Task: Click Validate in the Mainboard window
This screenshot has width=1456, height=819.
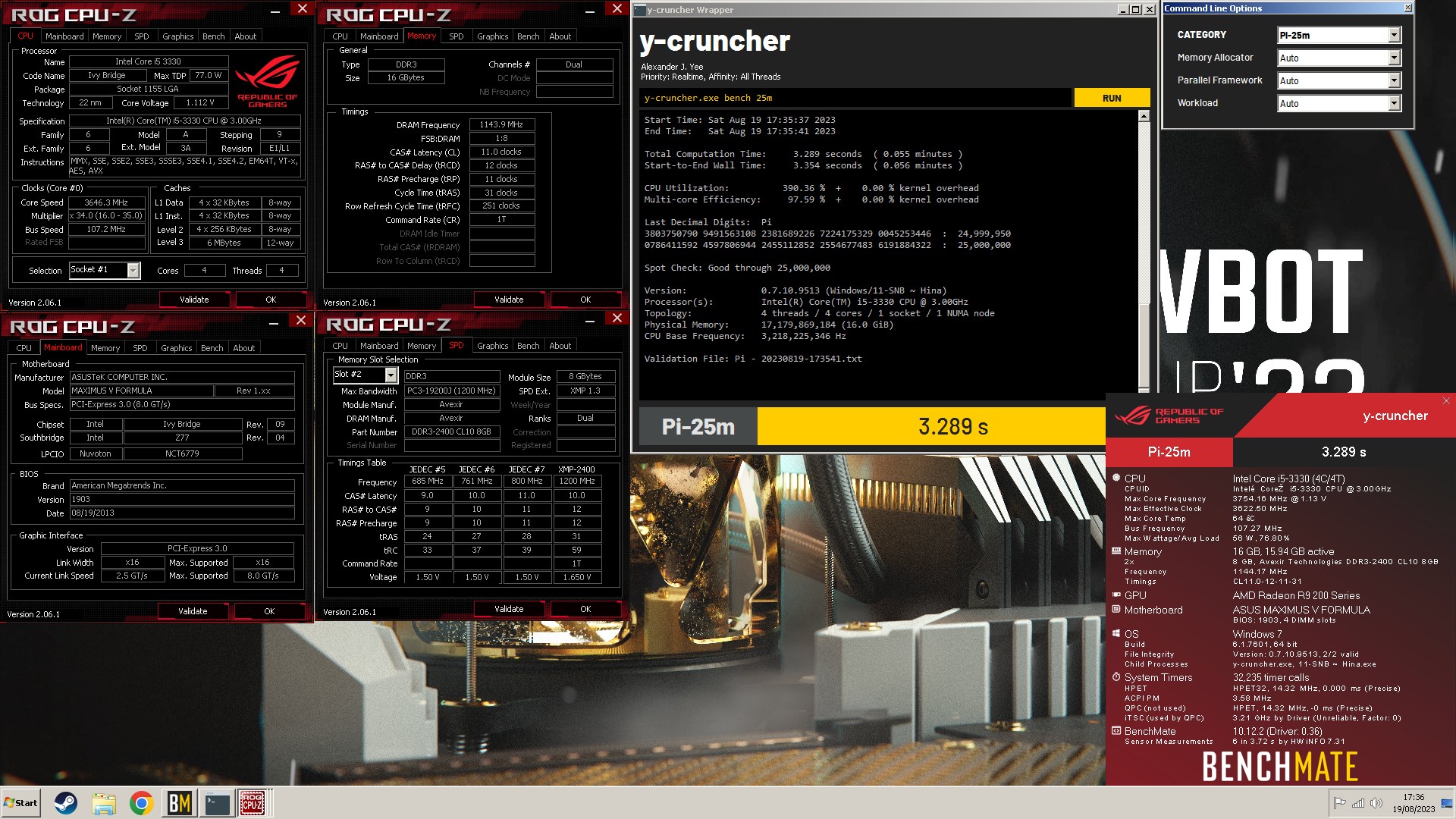Action: pyautogui.click(x=193, y=611)
